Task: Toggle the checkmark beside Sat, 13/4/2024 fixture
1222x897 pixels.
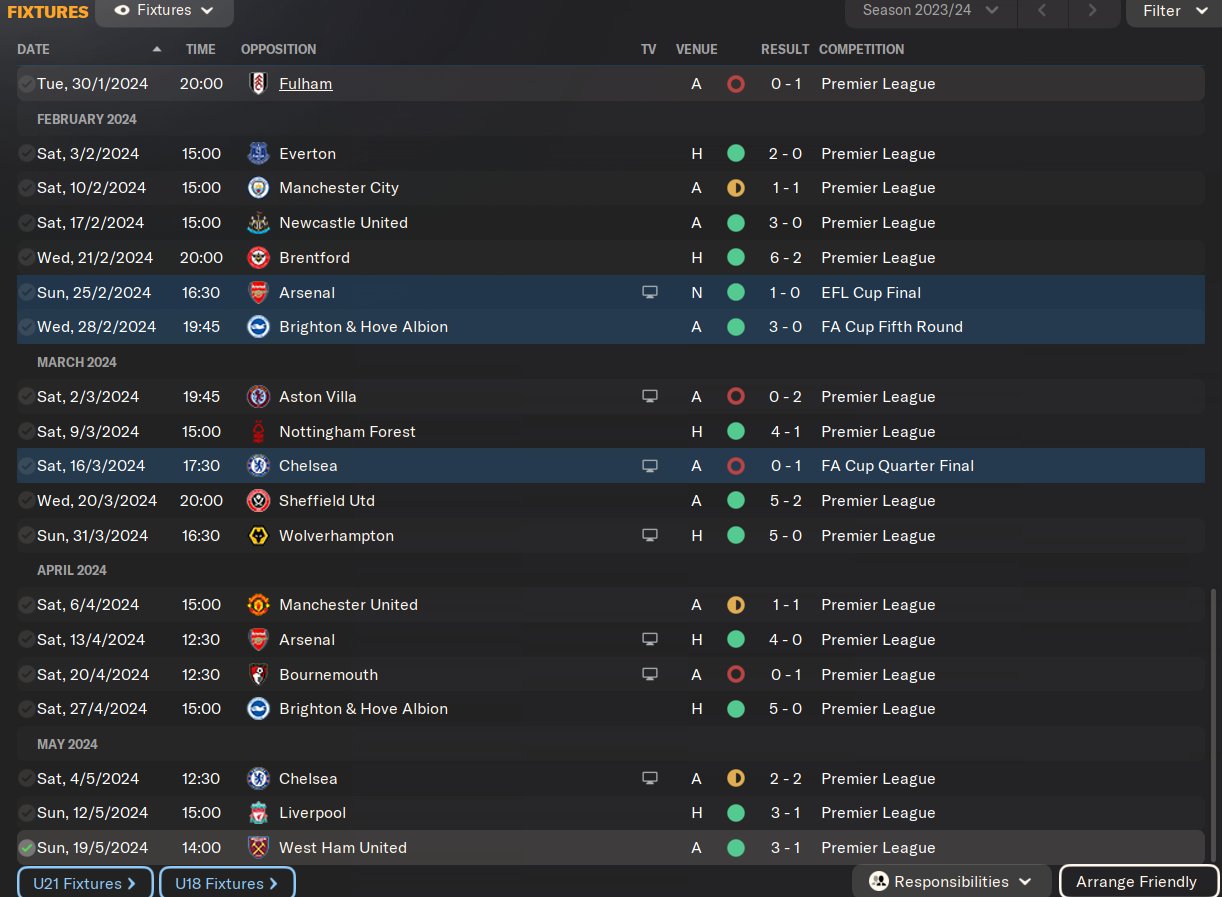Action: [26, 640]
